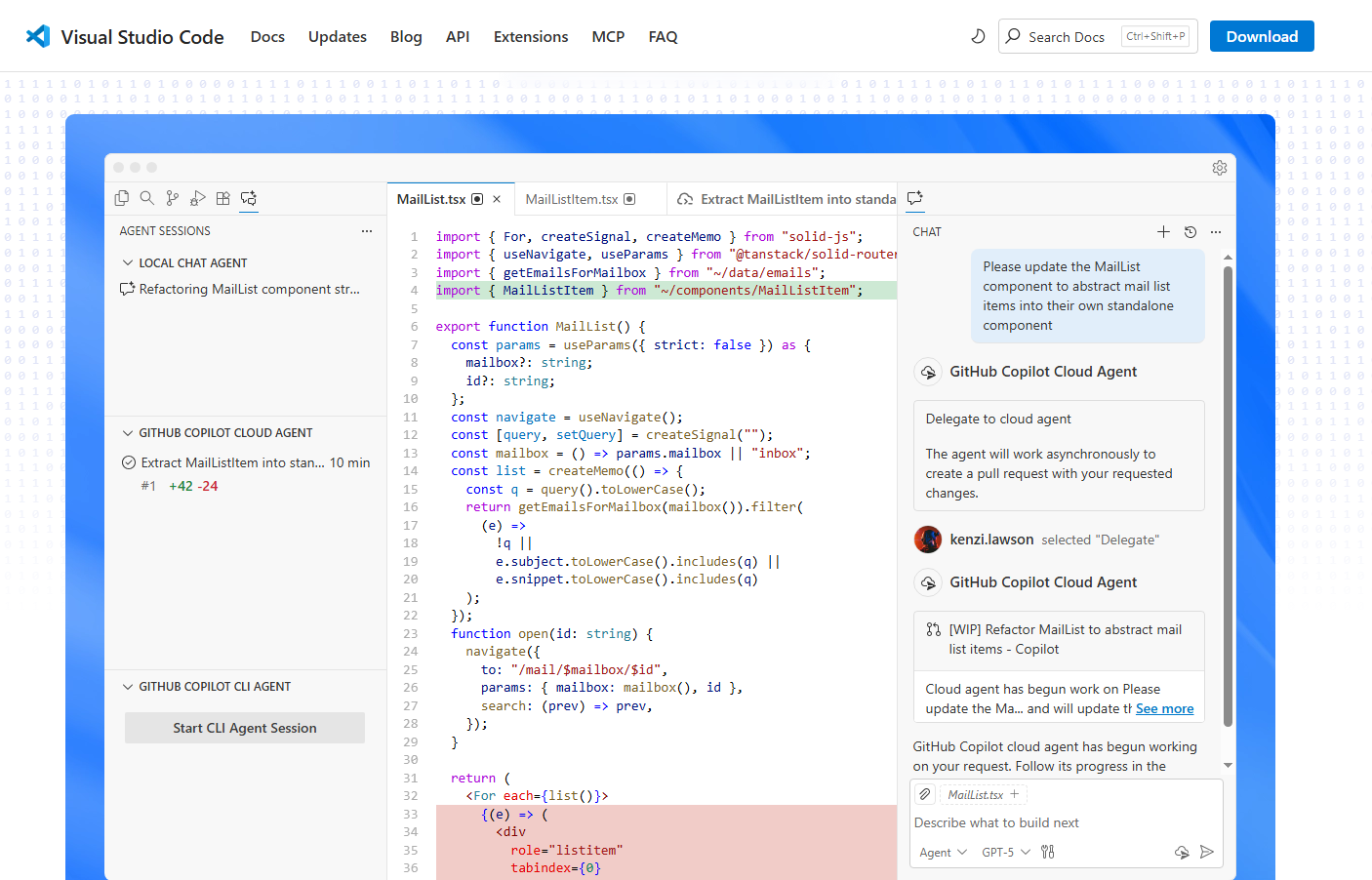Click the delegate to cloud agent icon
1372x880 pixels.
point(1182,852)
